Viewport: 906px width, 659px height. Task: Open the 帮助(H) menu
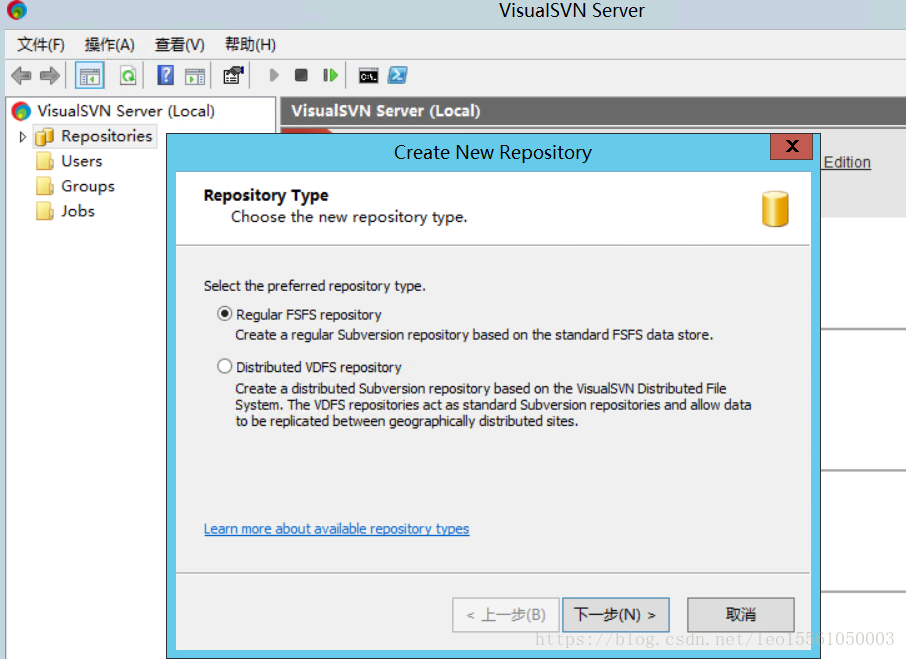(250, 44)
